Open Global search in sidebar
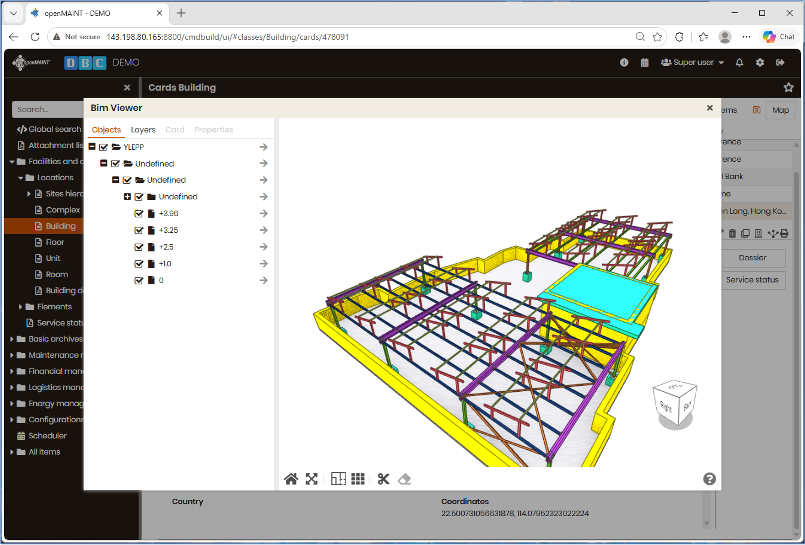The height and width of the screenshot is (545, 805). (49, 129)
